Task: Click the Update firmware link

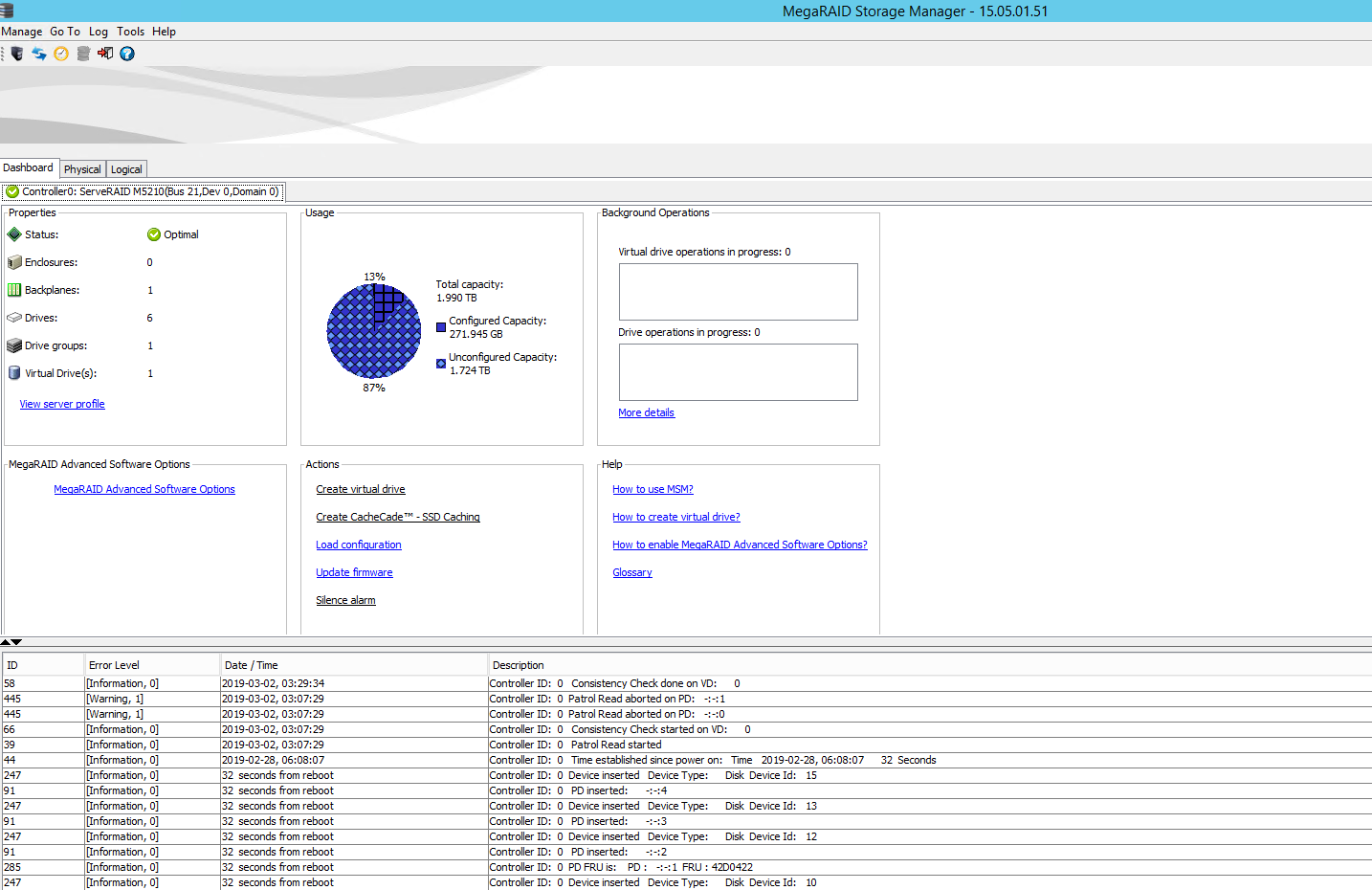Action: [x=354, y=572]
